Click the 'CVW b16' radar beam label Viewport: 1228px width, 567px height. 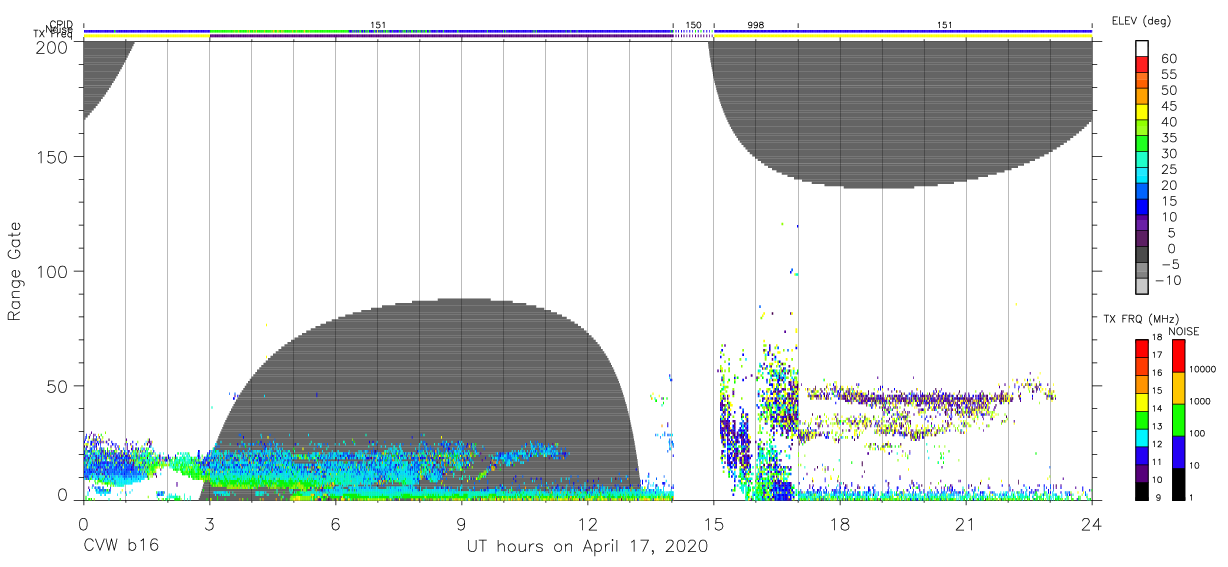tap(121, 547)
